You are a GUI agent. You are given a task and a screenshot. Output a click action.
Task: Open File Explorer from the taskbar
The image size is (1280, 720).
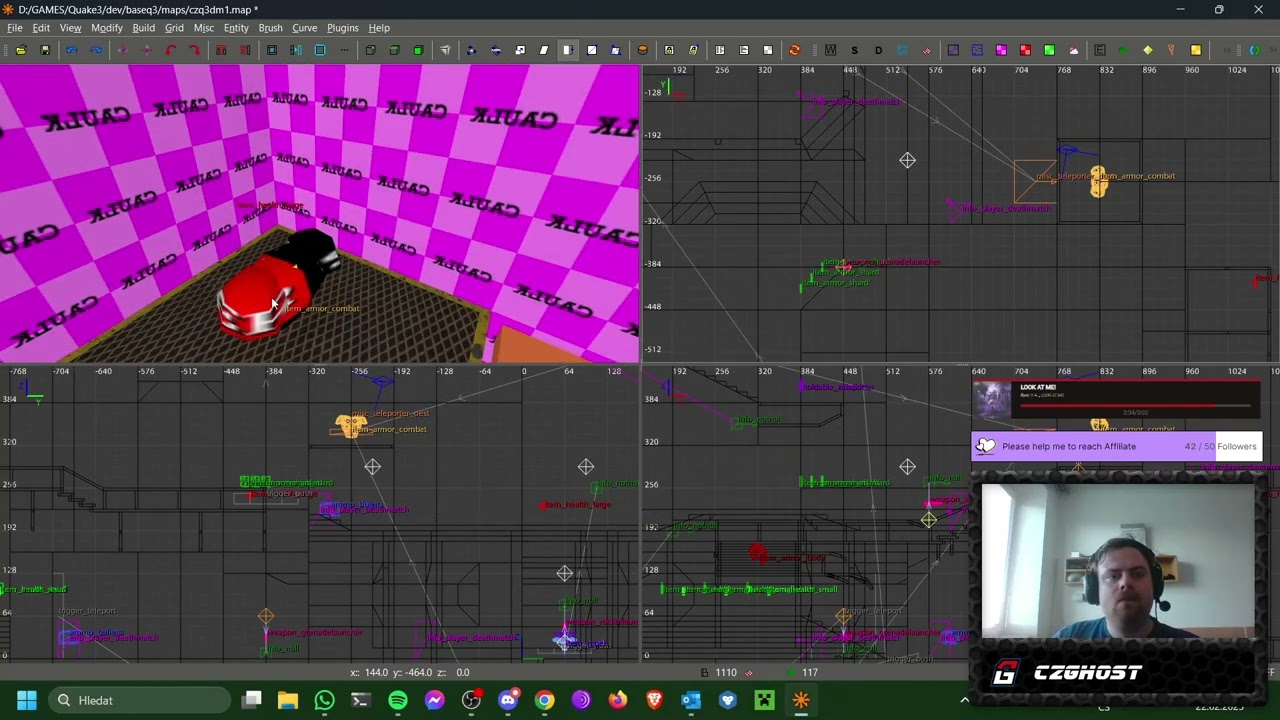point(288,700)
